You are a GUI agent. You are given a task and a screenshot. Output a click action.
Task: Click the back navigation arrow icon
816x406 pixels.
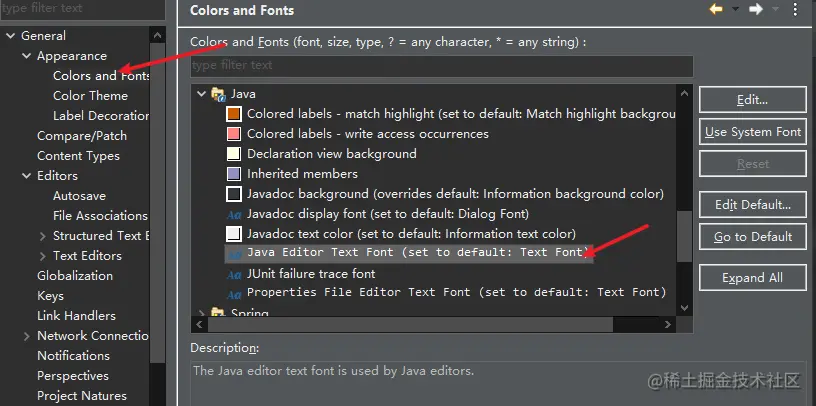(x=717, y=9)
